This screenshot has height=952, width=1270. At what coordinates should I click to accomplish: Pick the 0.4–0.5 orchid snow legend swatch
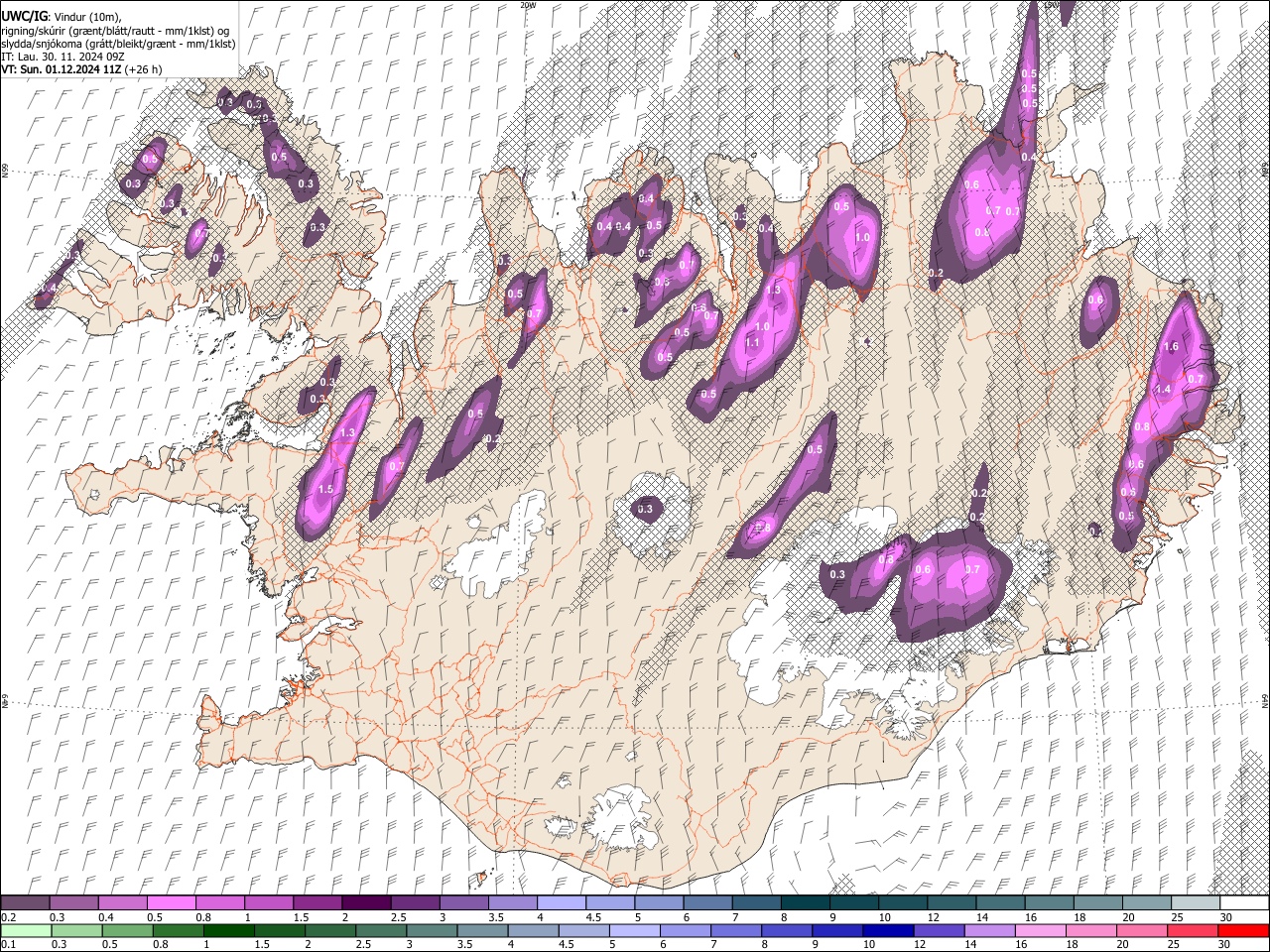coord(122,902)
